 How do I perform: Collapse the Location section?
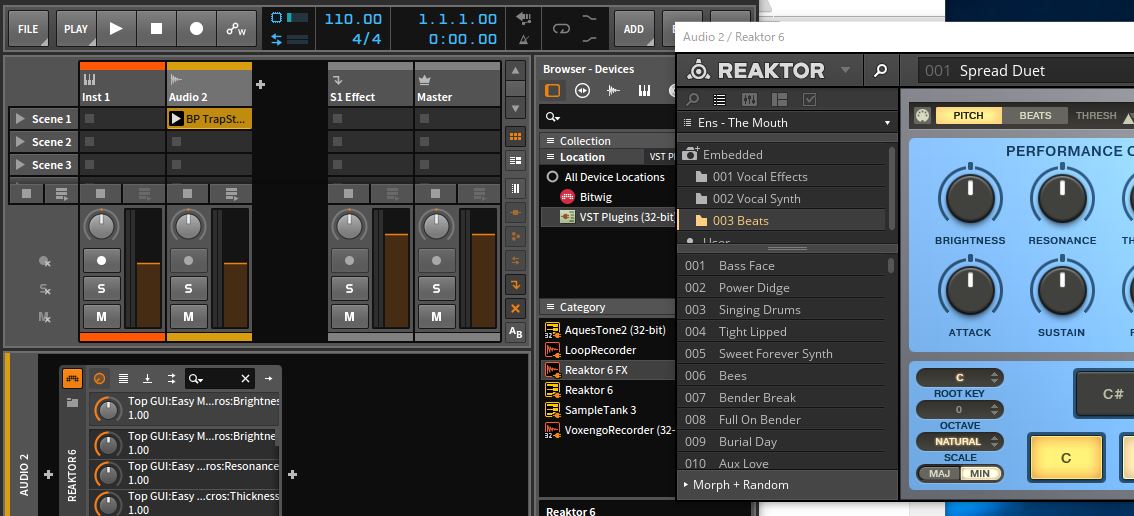(x=550, y=157)
